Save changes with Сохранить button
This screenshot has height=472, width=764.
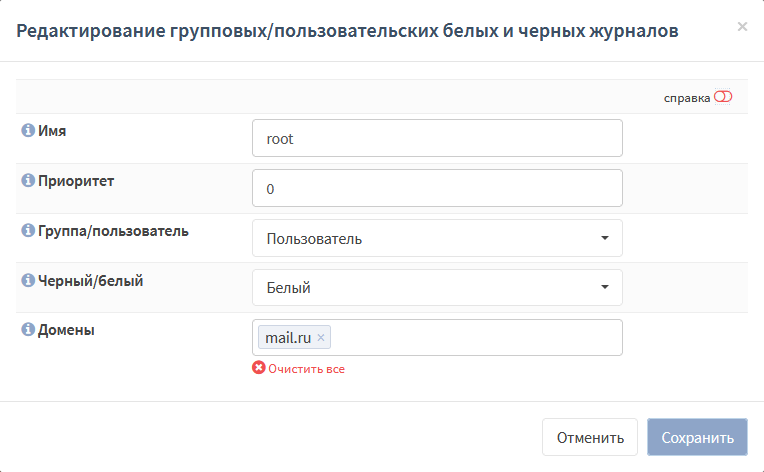coord(697,437)
